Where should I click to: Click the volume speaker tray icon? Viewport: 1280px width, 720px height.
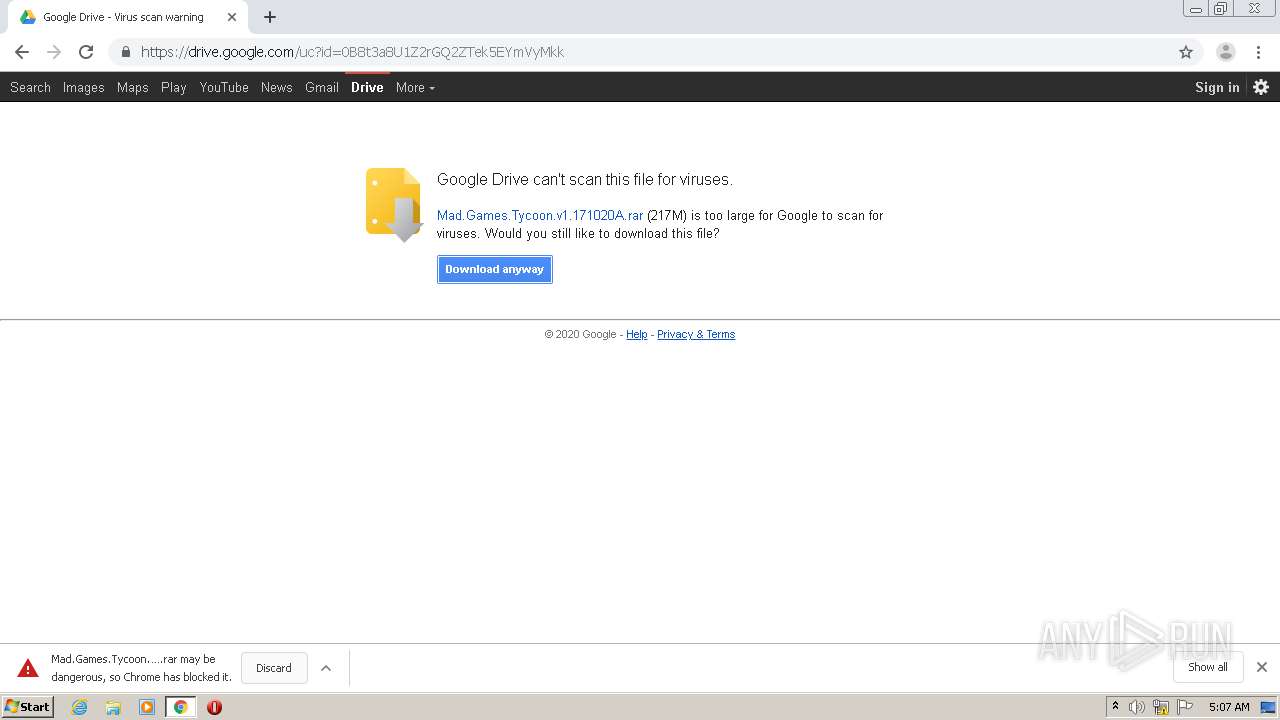[x=1137, y=707]
